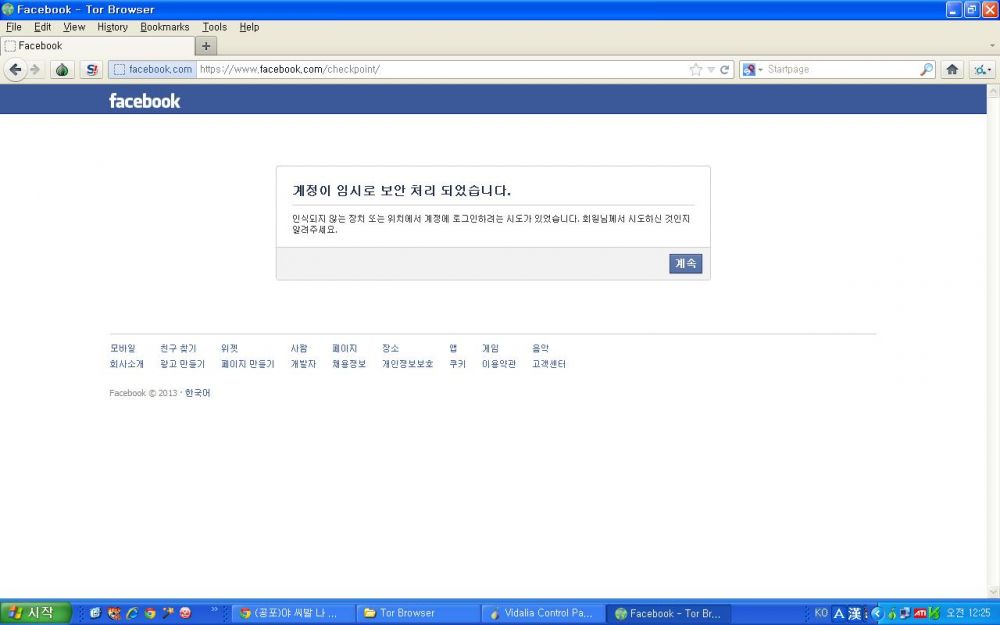1000x625 pixels.
Task: Open search engine selector dropdown
Action: point(753,70)
